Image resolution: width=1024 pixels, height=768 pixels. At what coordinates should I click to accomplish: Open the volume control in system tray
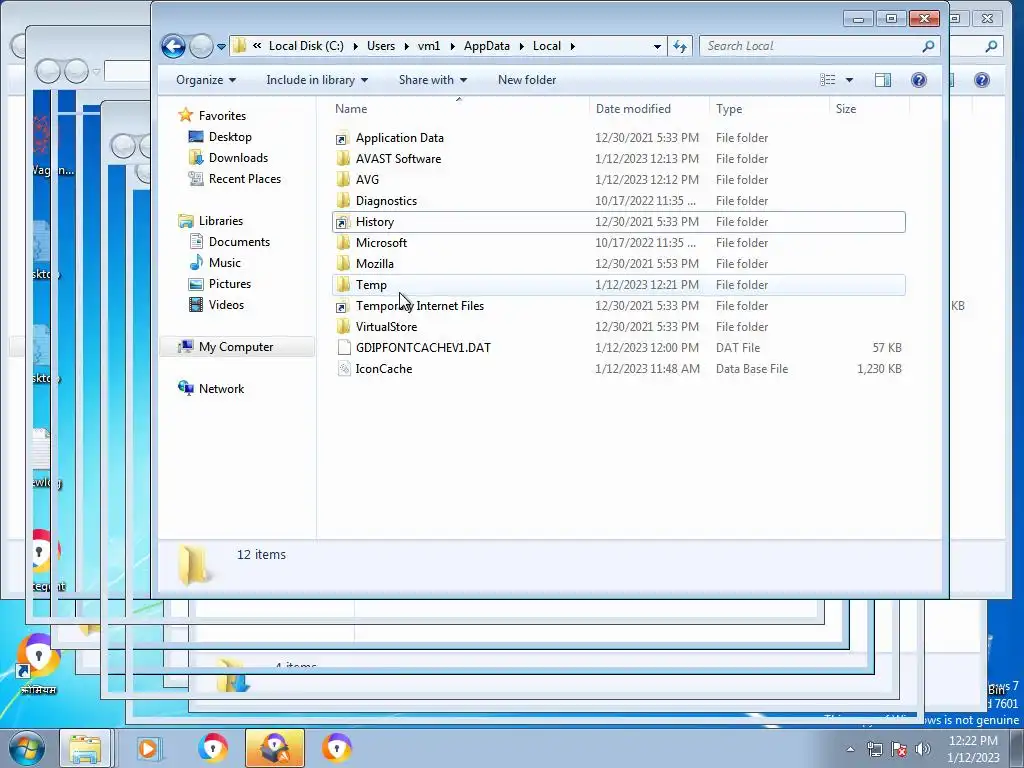(x=923, y=749)
